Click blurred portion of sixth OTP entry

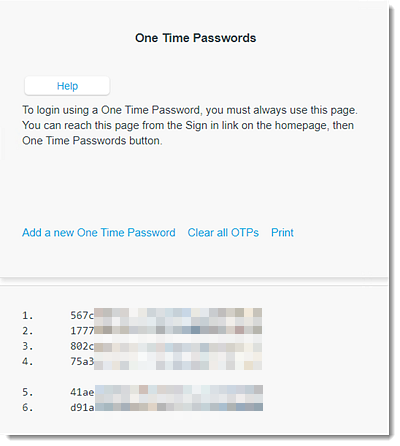179,407
